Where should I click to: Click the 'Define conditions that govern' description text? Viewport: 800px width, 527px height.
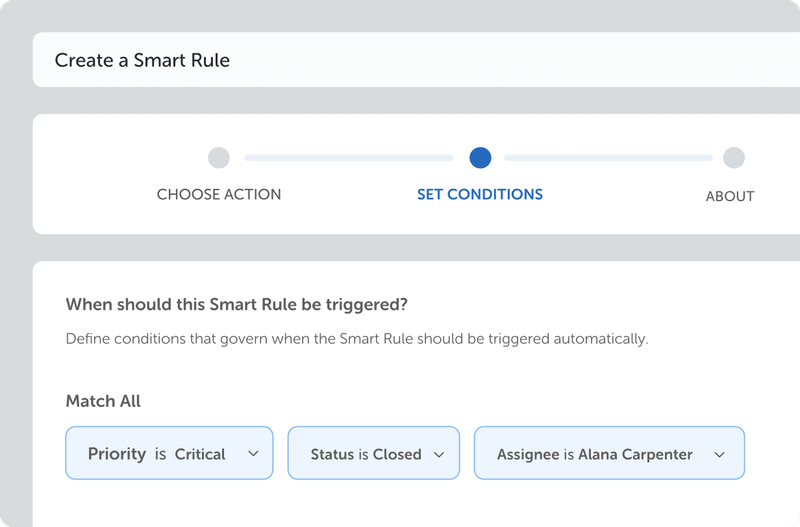tap(357, 338)
